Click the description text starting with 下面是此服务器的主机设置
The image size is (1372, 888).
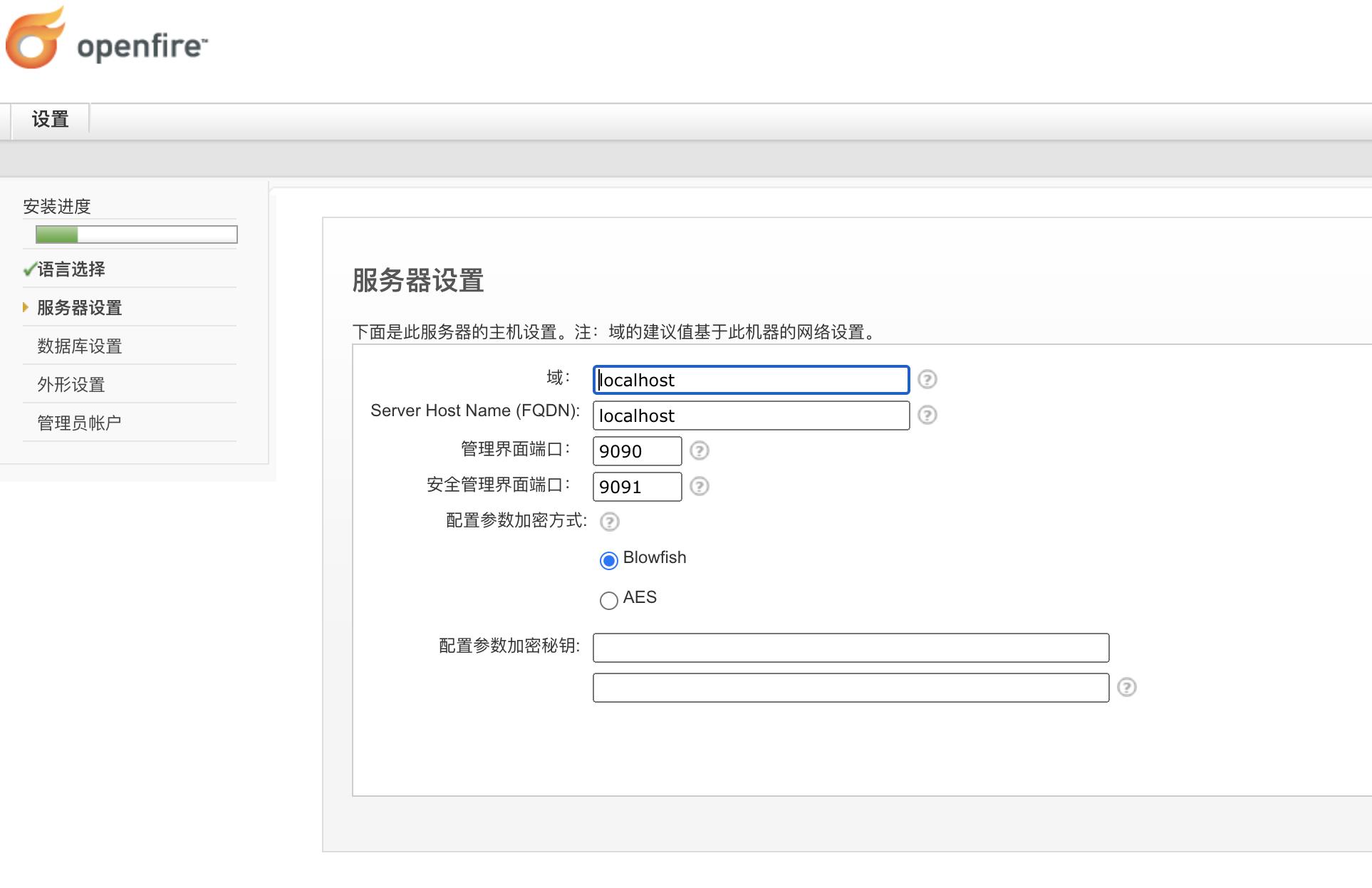coord(617,332)
